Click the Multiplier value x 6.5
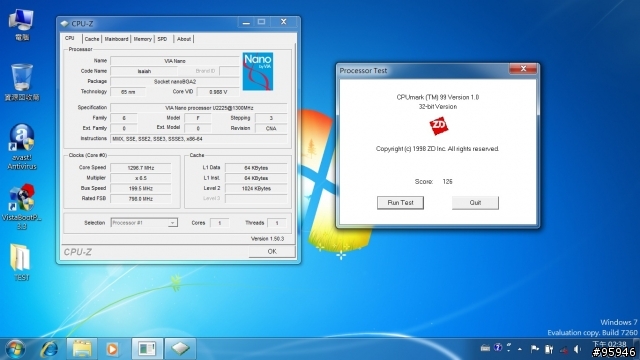The width and height of the screenshot is (640, 360). click(141, 178)
